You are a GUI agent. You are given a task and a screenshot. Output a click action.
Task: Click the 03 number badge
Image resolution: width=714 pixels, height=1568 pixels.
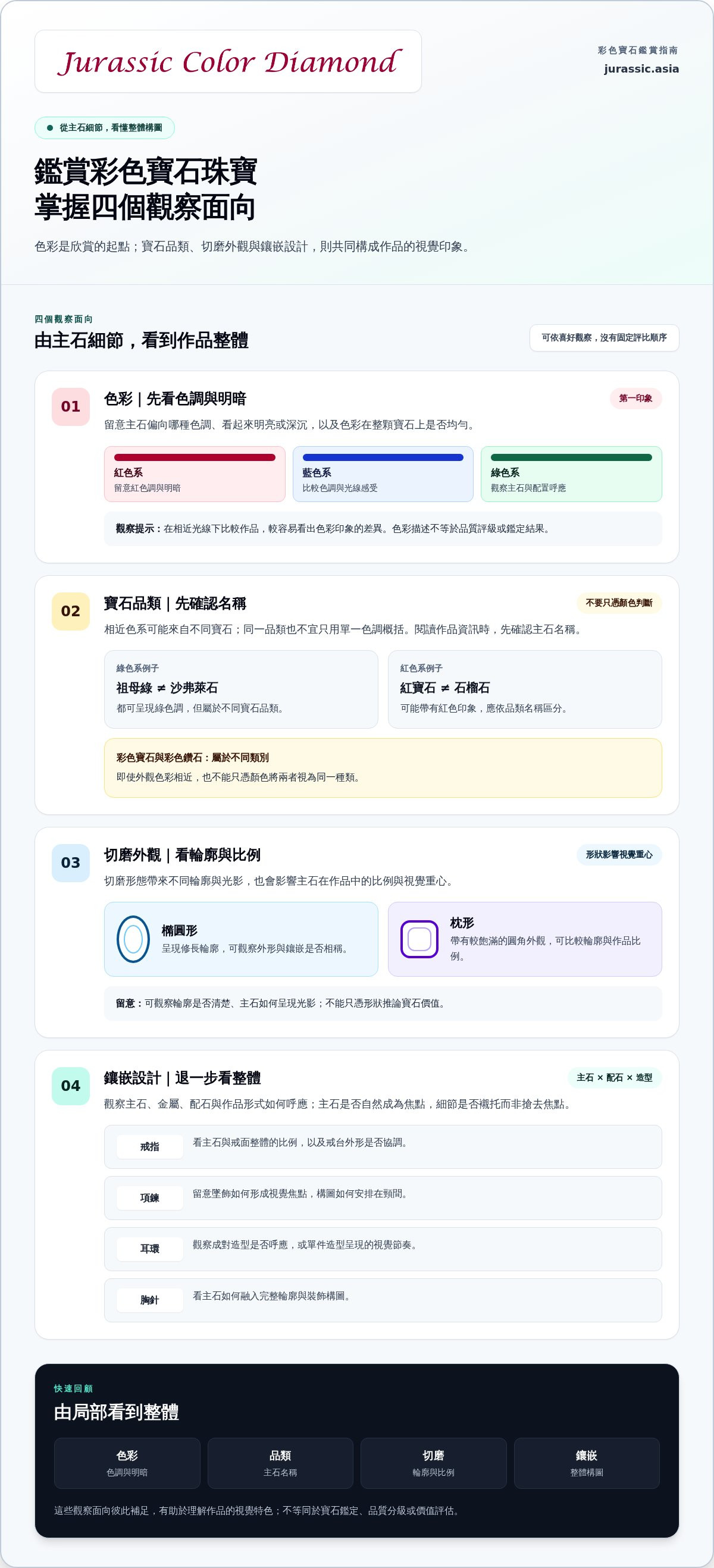point(71,863)
